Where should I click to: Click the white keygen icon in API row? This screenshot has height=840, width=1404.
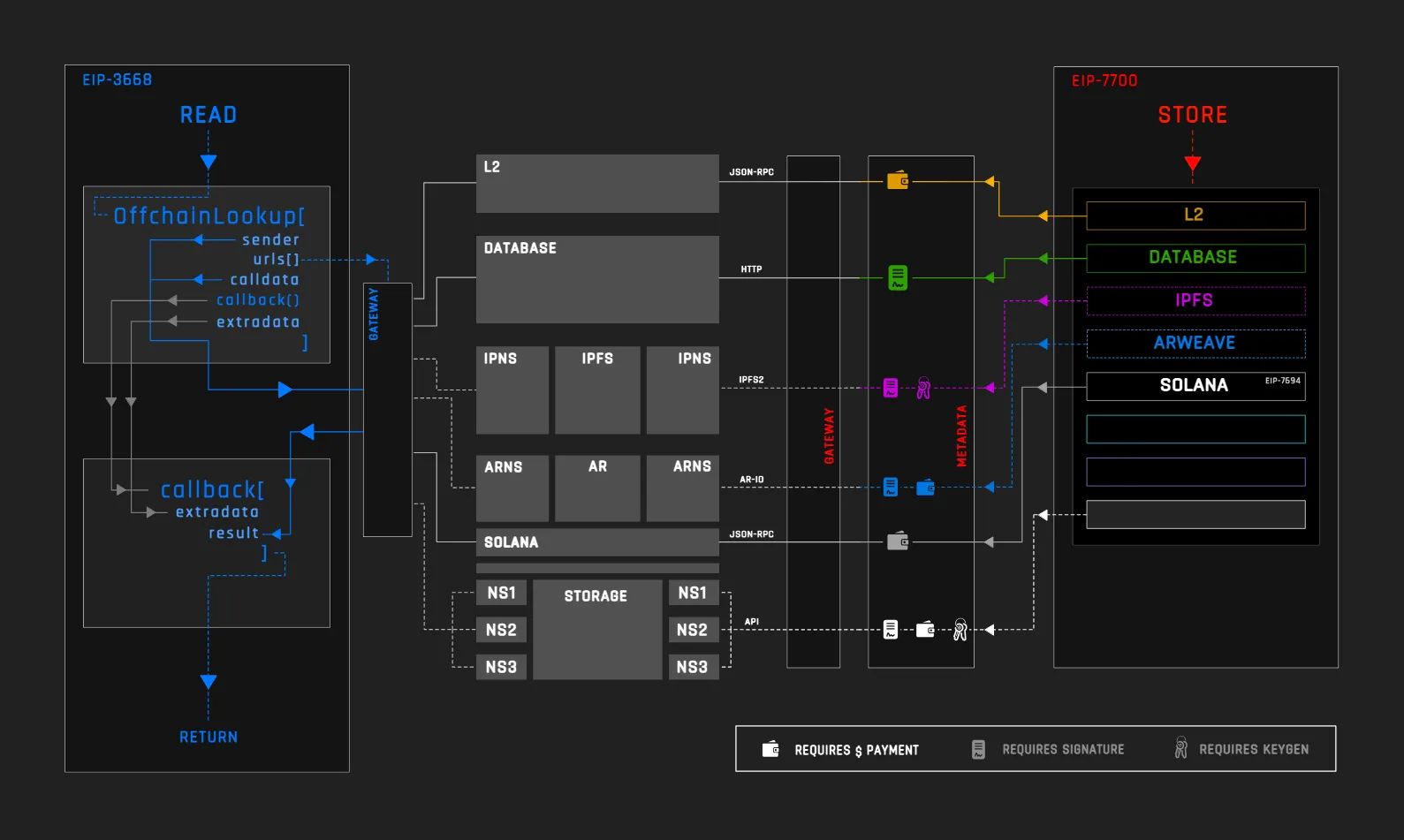point(960,629)
